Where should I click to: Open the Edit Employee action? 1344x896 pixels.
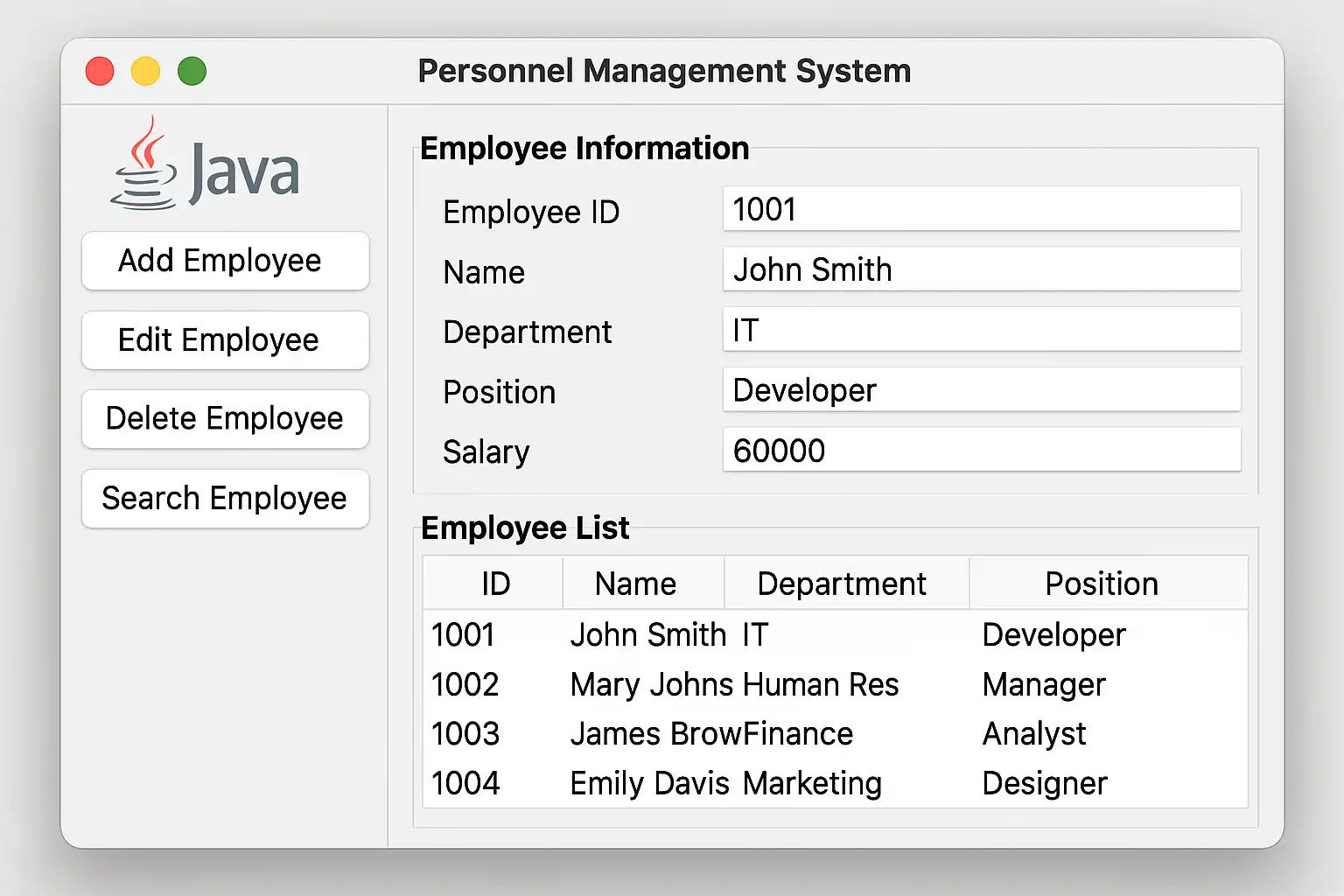[225, 340]
